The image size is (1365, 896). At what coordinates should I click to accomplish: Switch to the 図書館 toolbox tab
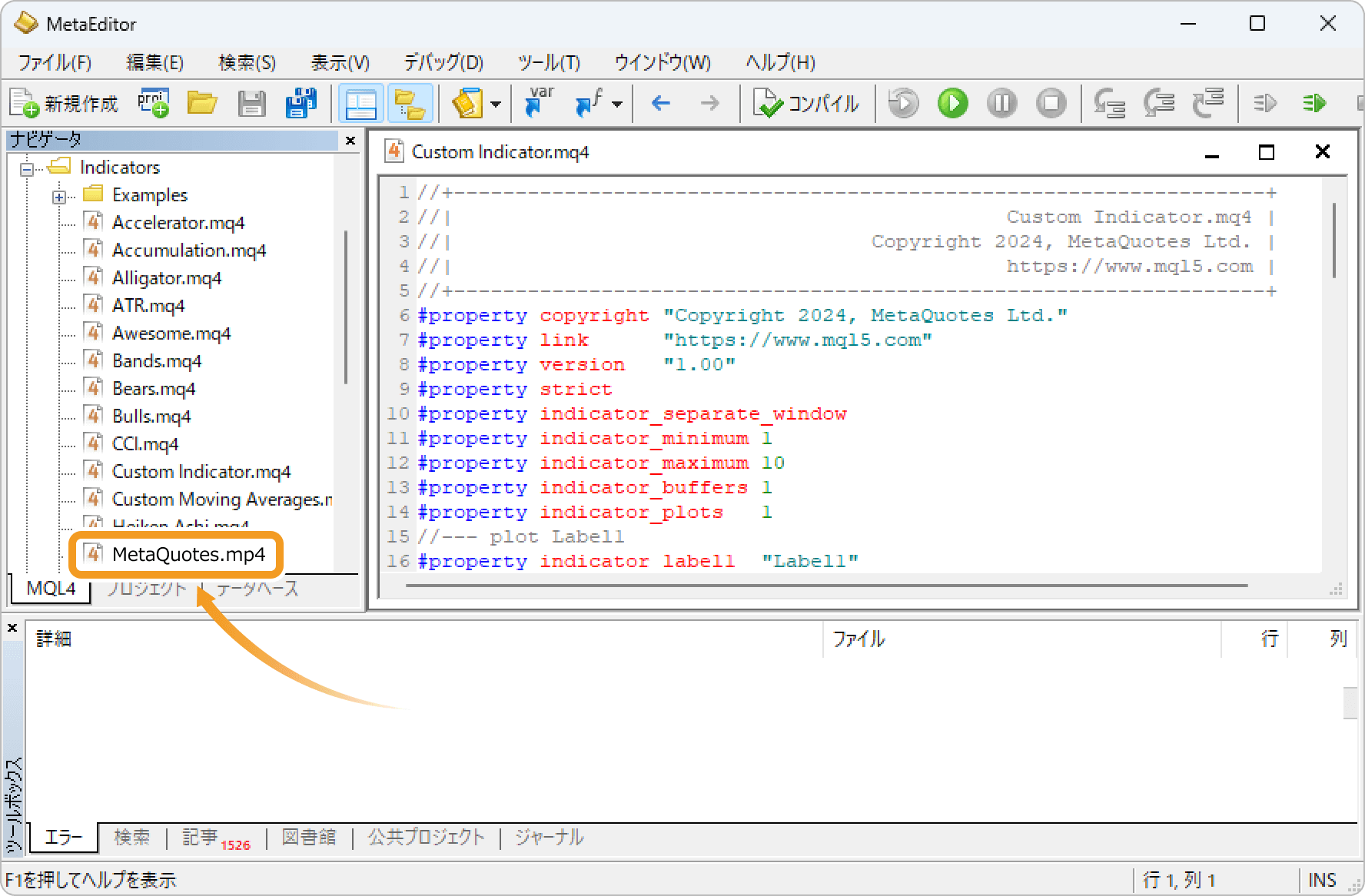pyautogui.click(x=309, y=837)
